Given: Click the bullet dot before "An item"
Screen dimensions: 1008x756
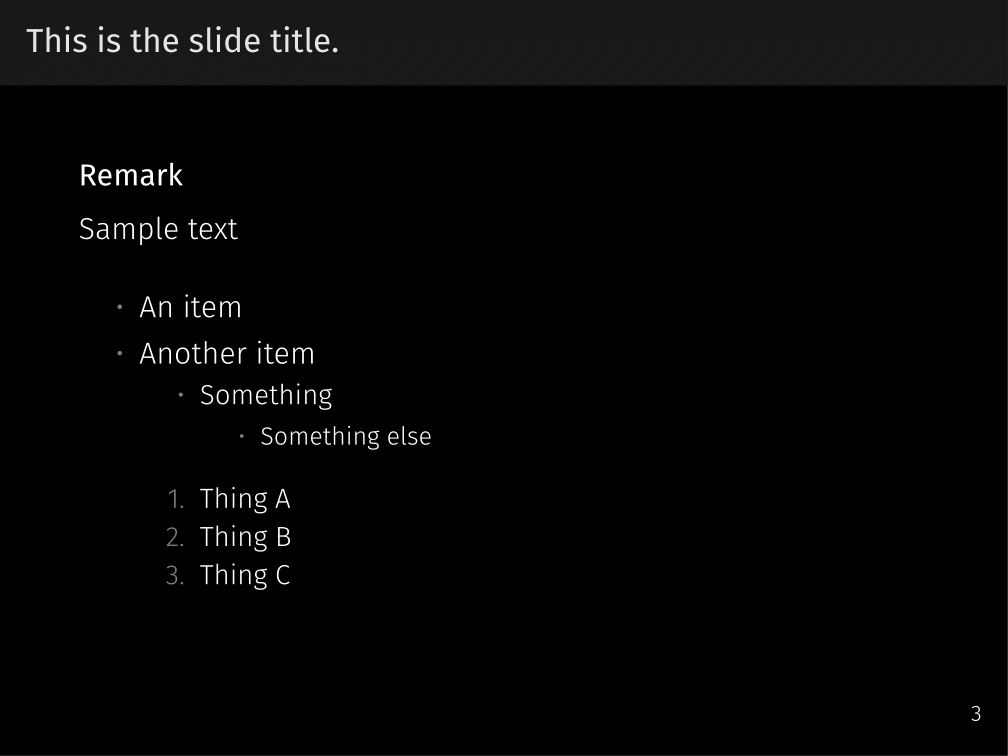Looking at the screenshot, I should tap(119, 307).
